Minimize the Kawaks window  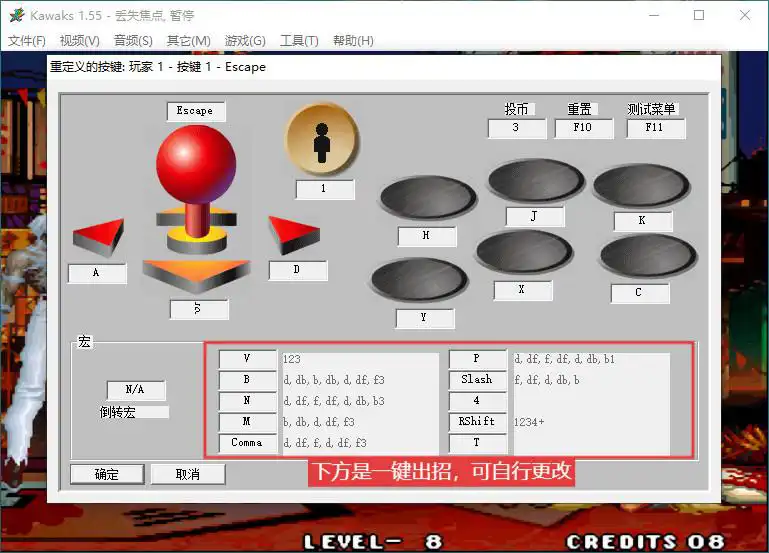click(654, 15)
